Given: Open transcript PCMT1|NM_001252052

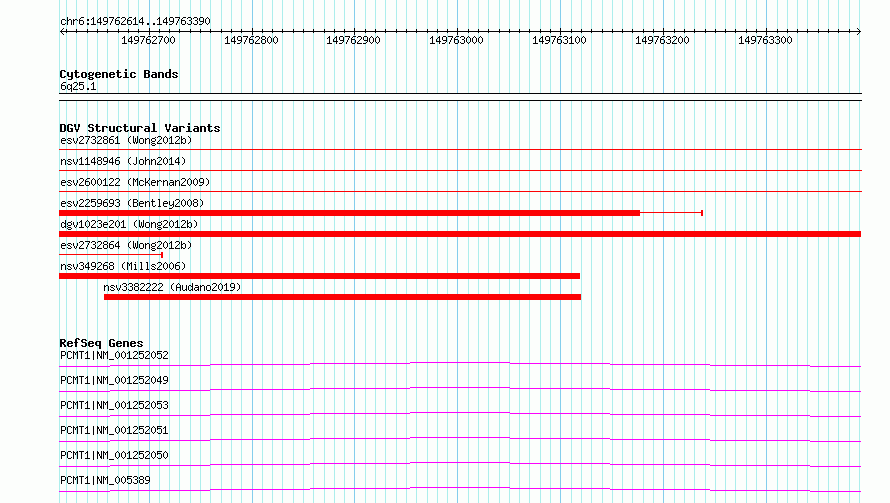Looking at the screenshot, I should click(x=114, y=355).
